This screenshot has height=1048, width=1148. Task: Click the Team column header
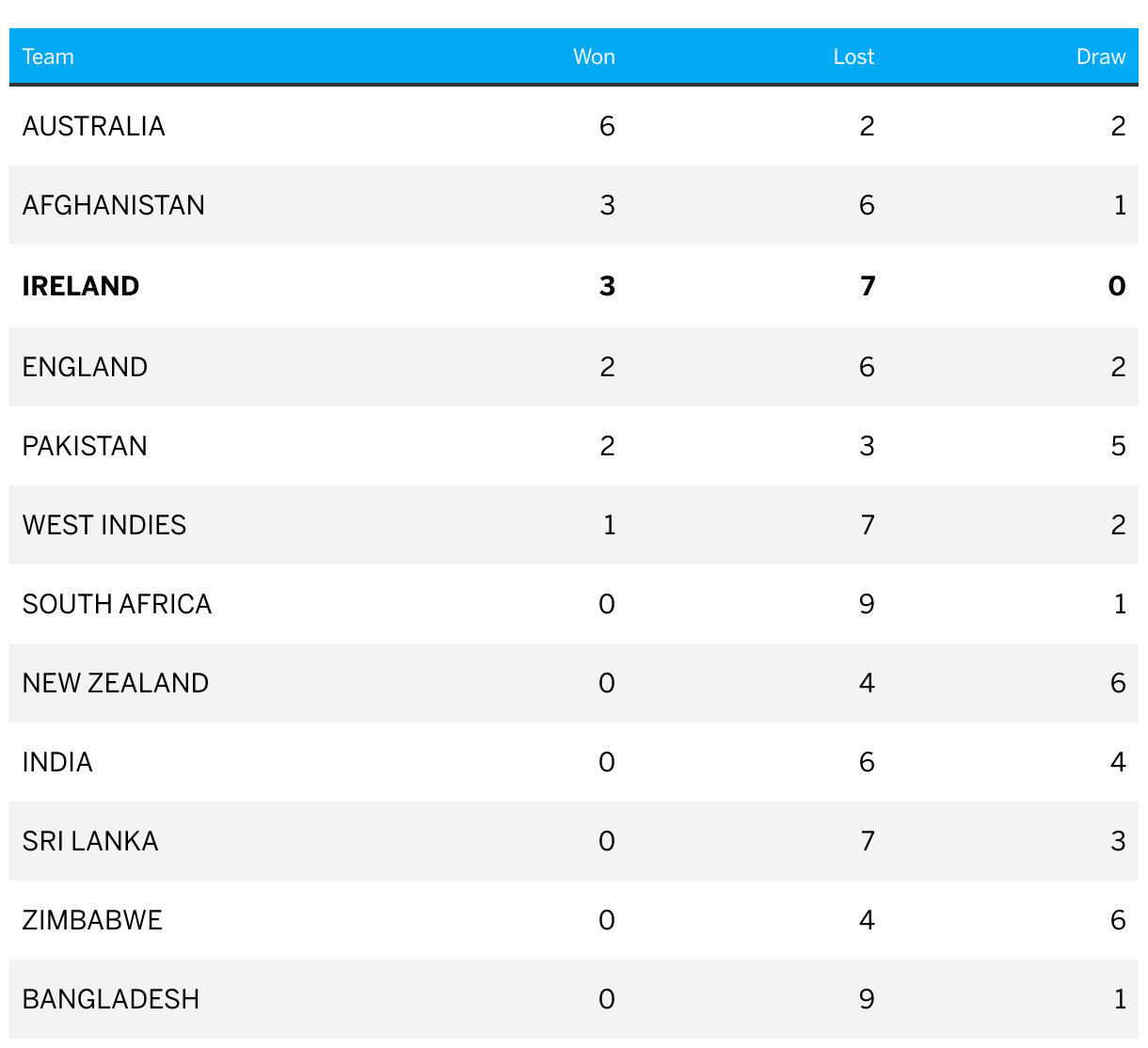[48, 56]
